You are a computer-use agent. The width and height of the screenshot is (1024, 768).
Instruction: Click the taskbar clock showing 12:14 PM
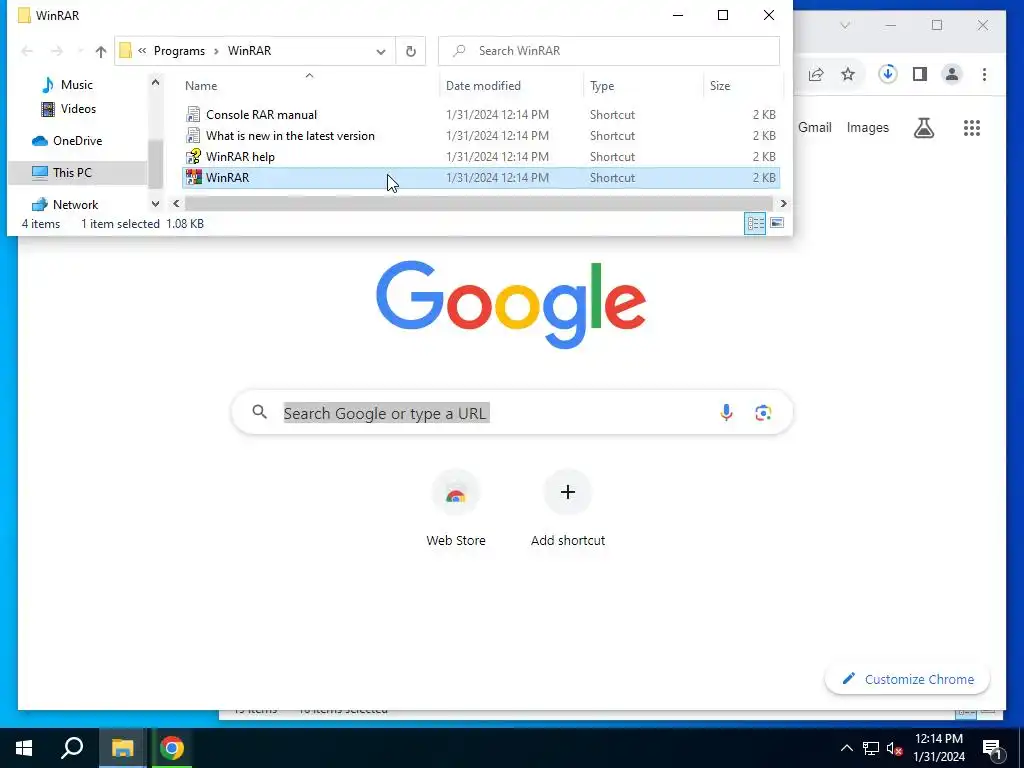(938, 748)
